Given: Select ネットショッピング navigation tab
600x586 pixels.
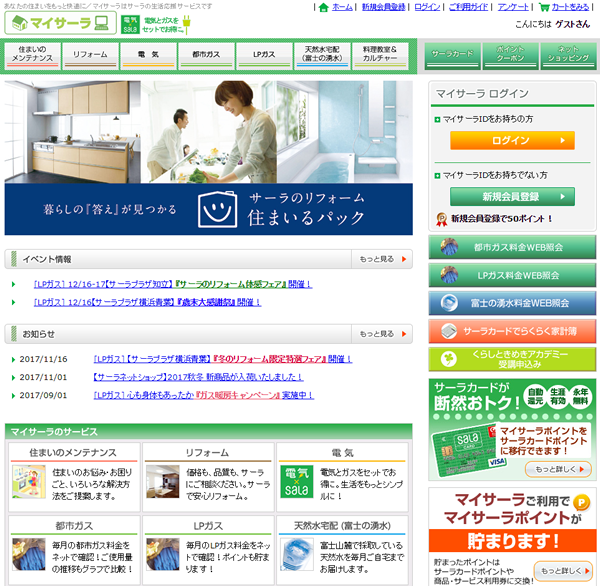Looking at the screenshot, I should coord(568,56).
